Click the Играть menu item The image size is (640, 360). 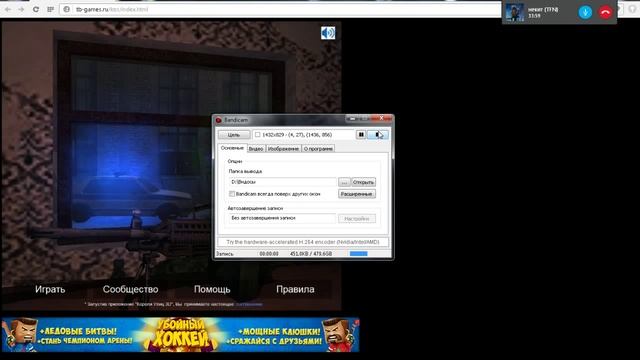pyautogui.click(x=50, y=289)
